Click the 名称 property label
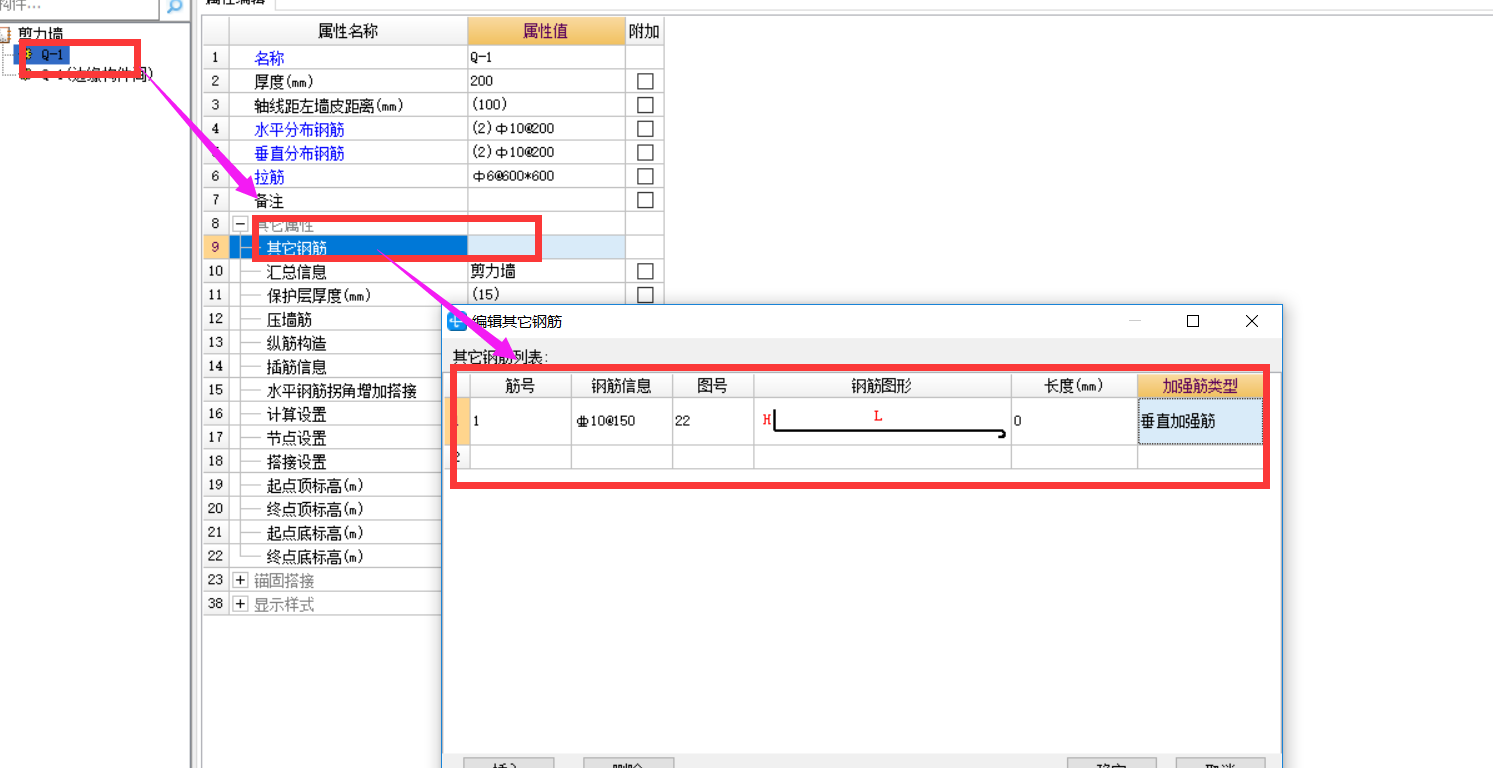The image size is (1493, 768). click(269, 58)
